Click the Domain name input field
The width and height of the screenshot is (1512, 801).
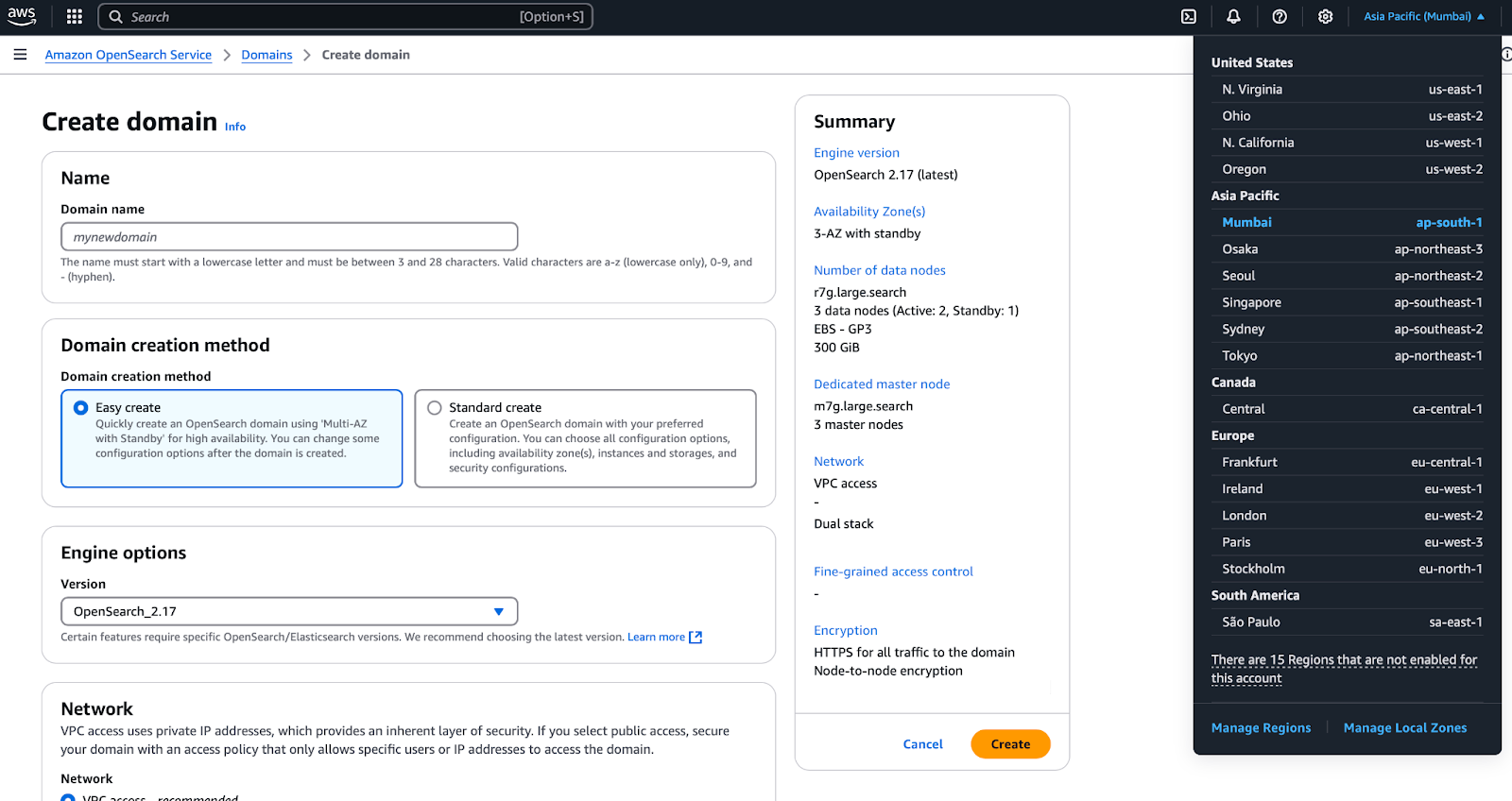click(289, 236)
